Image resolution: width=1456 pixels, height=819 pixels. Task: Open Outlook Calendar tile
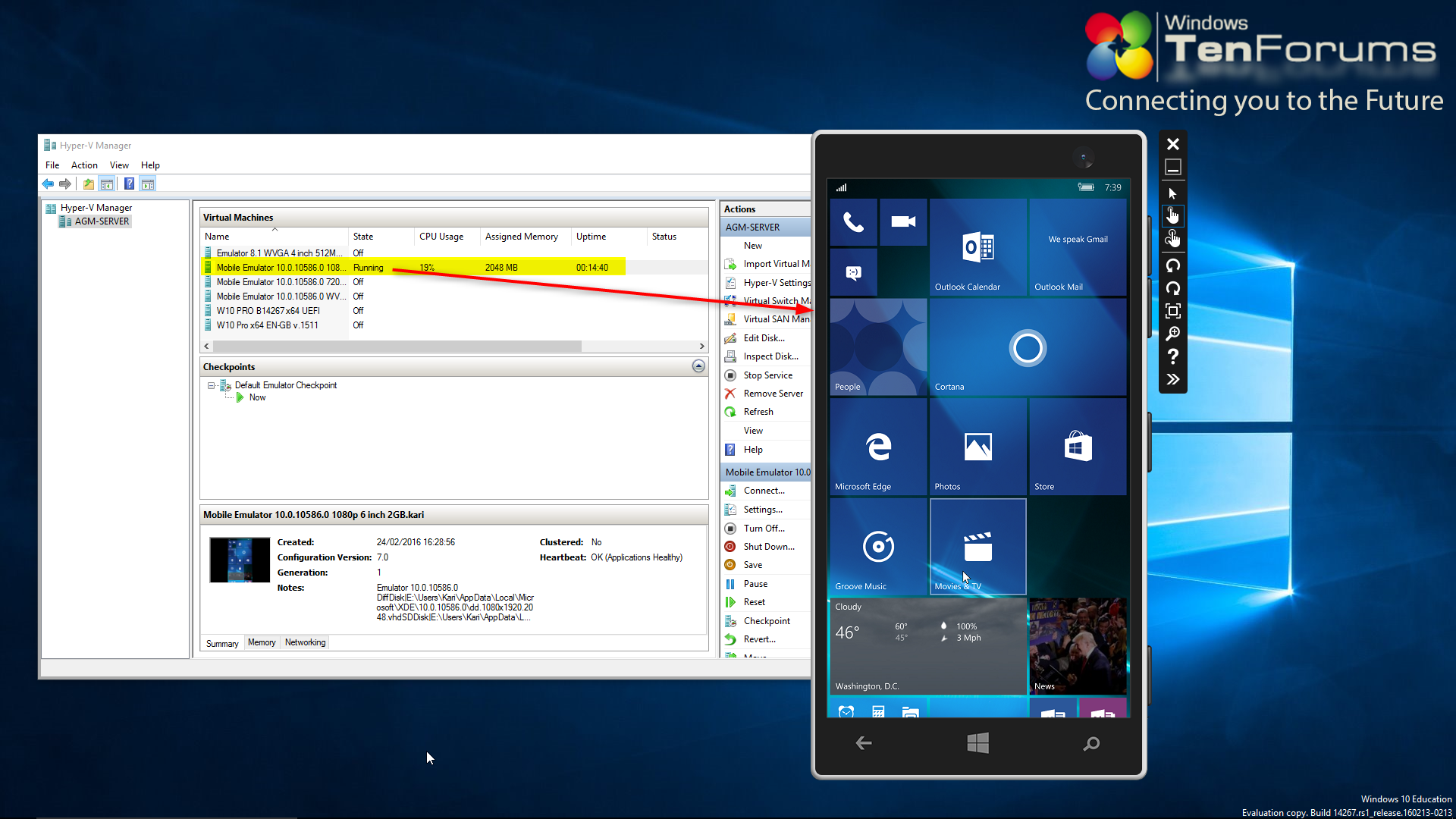click(977, 247)
